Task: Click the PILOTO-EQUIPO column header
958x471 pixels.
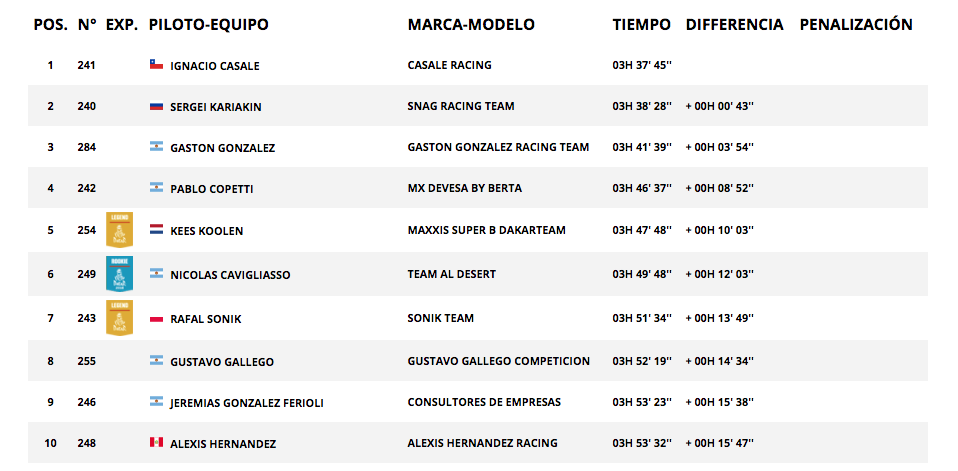Action: pos(209,24)
